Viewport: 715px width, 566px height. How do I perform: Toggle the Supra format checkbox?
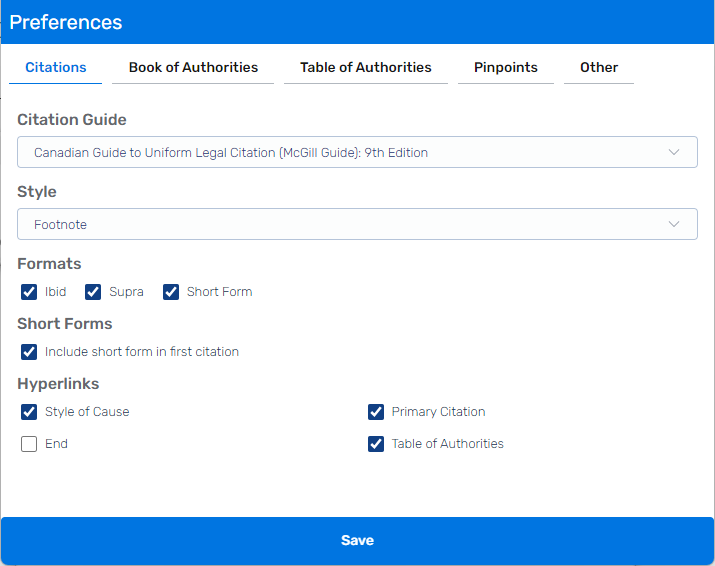click(93, 292)
